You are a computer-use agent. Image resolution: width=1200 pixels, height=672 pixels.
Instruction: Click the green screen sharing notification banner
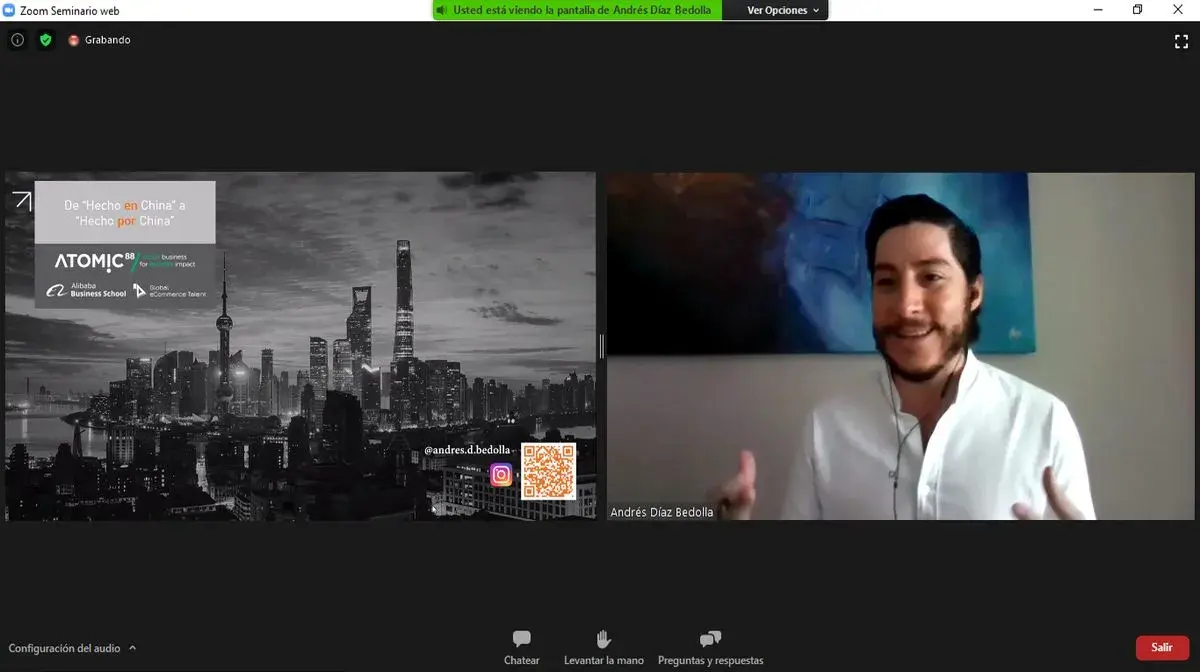(x=582, y=10)
